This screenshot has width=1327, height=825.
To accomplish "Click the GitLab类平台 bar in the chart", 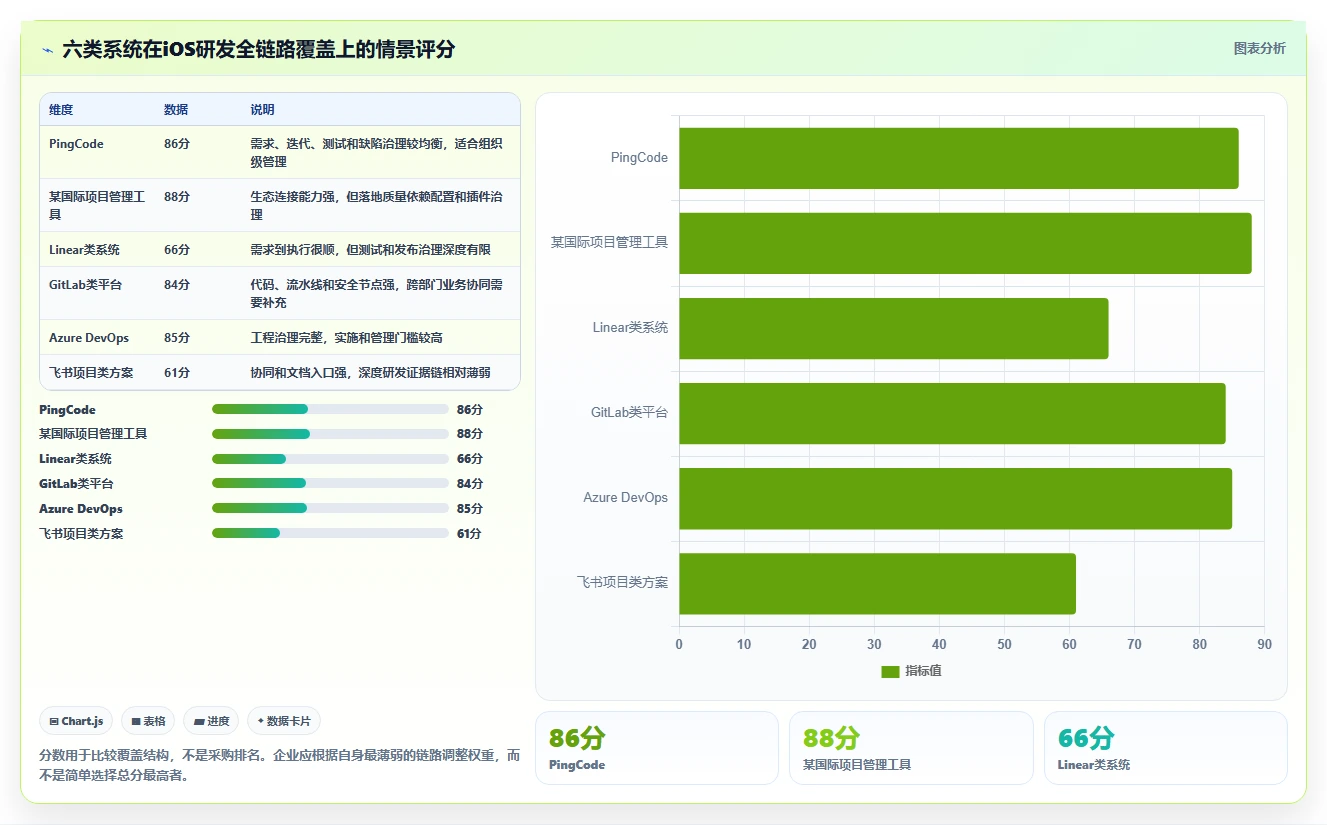I will pyautogui.click(x=952, y=413).
